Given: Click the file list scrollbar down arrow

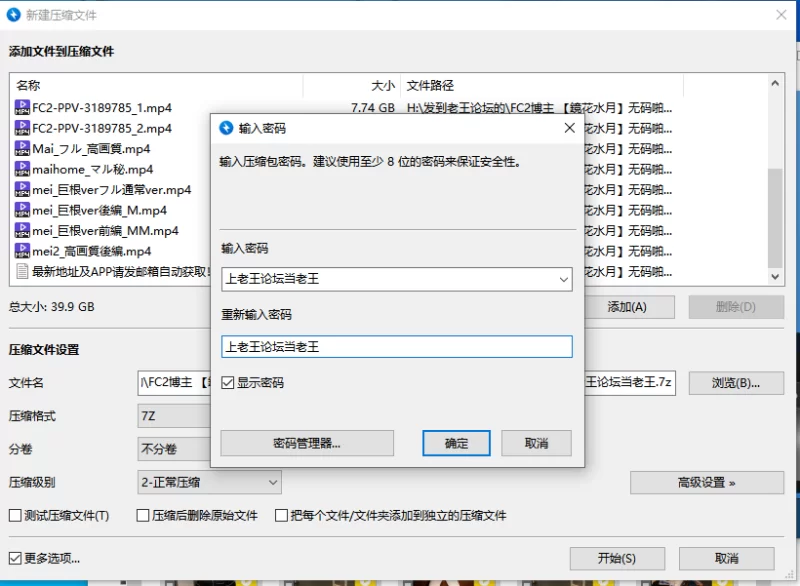Looking at the screenshot, I should (775, 277).
